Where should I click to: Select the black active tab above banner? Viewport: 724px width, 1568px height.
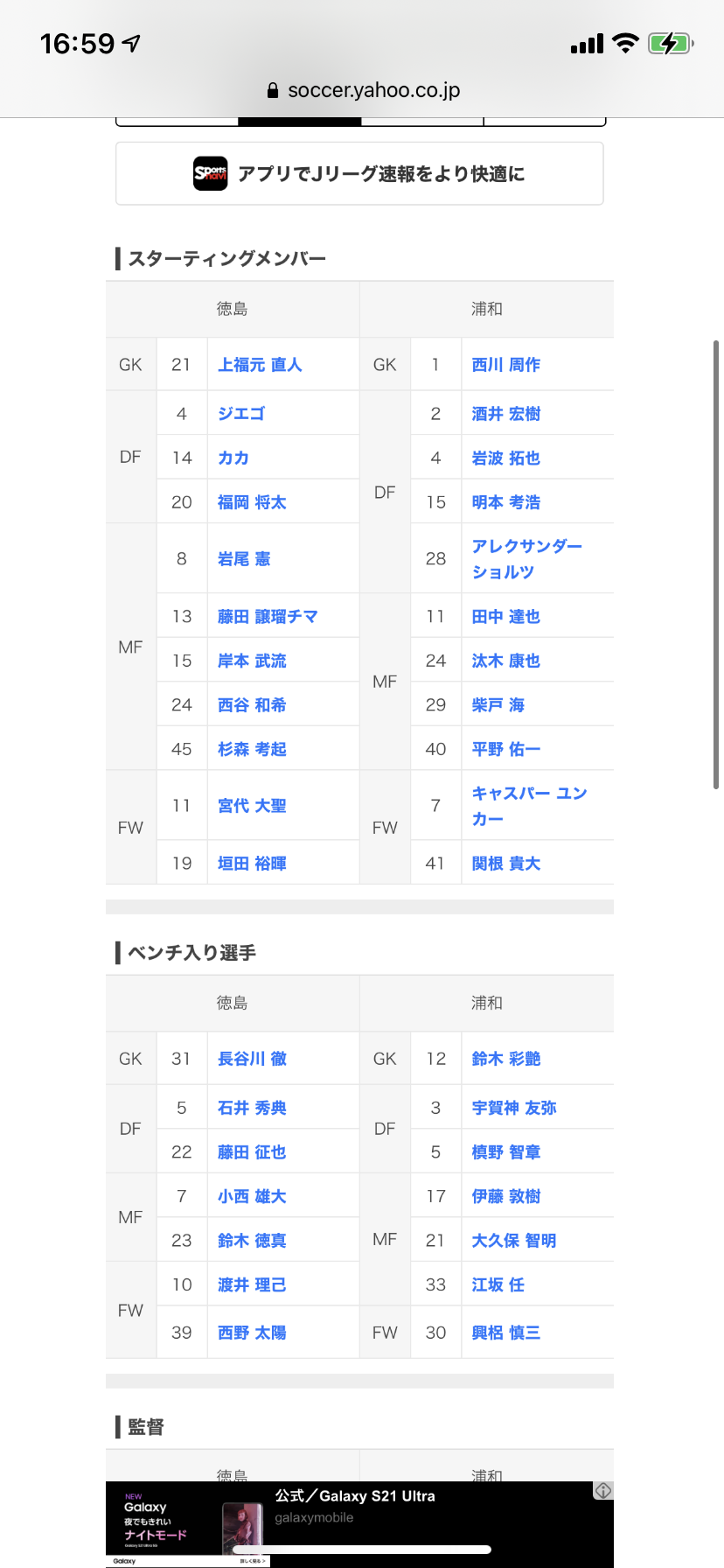[300, 122]
